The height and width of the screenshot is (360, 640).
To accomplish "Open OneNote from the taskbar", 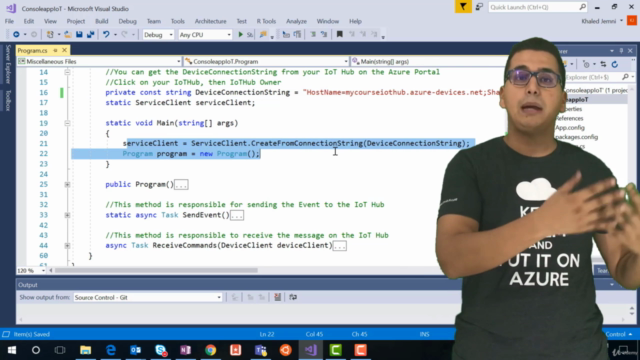I will 185,350.
